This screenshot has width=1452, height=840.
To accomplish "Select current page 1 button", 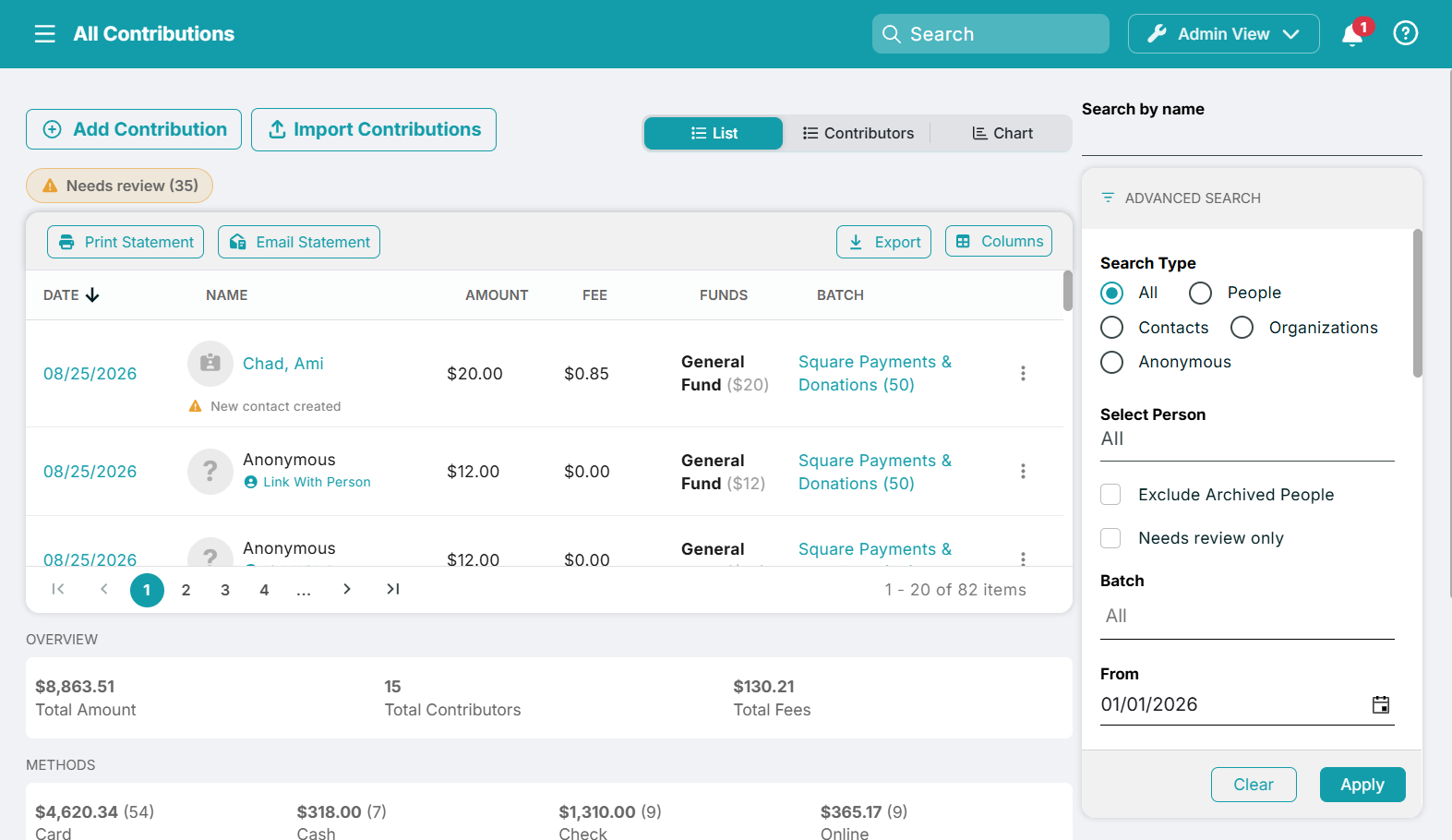I will (147, 590).
